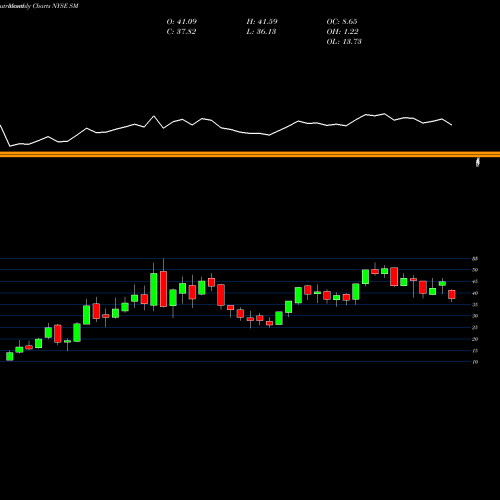Select the open value 'O: 41.09'

pos(182,22)
